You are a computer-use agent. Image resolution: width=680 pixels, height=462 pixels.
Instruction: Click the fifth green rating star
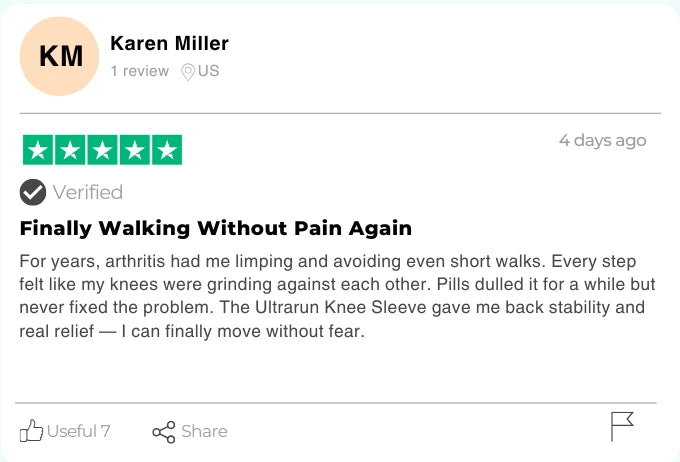click(166, 151)
